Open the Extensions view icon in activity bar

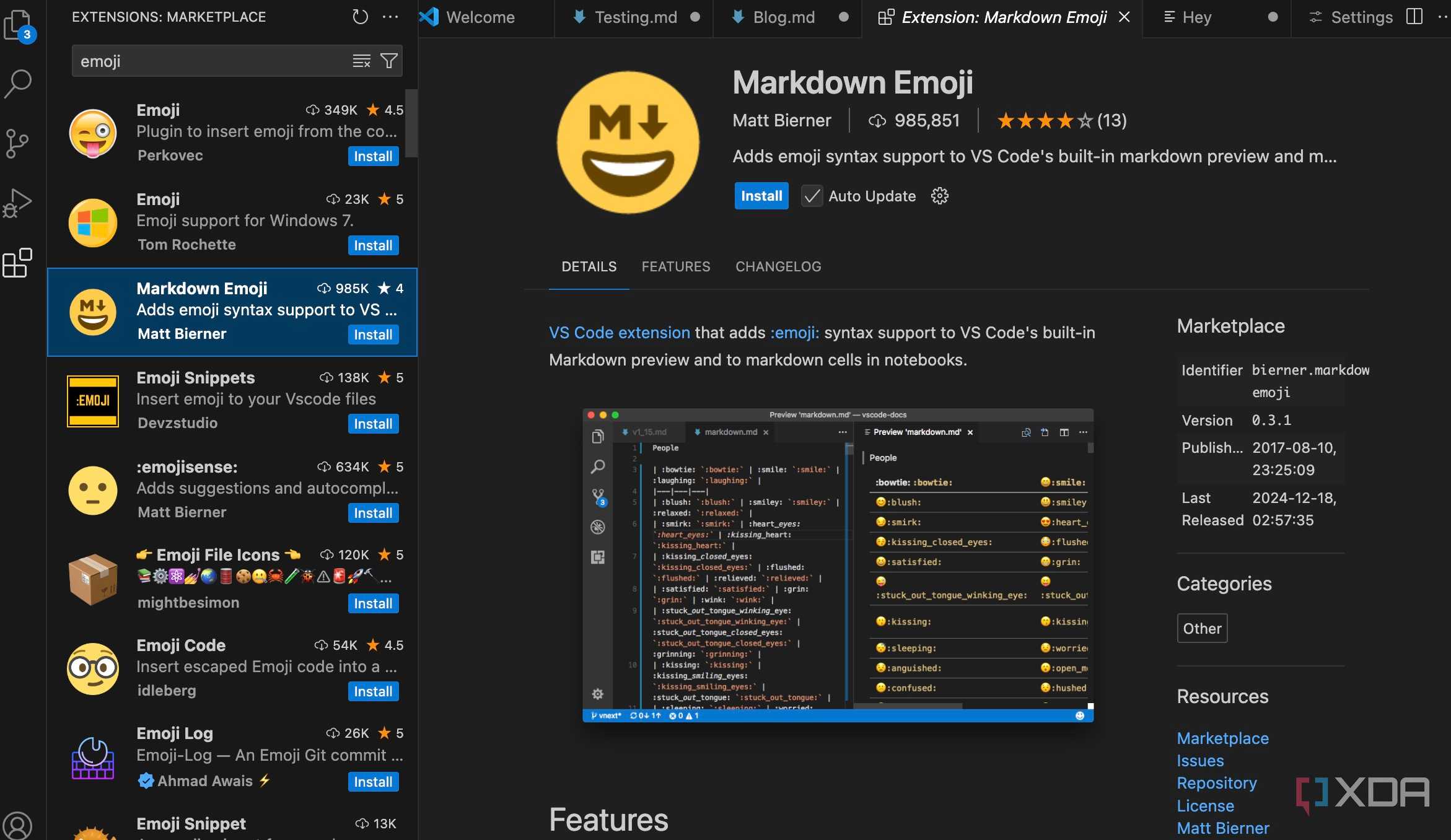point(17,263)
